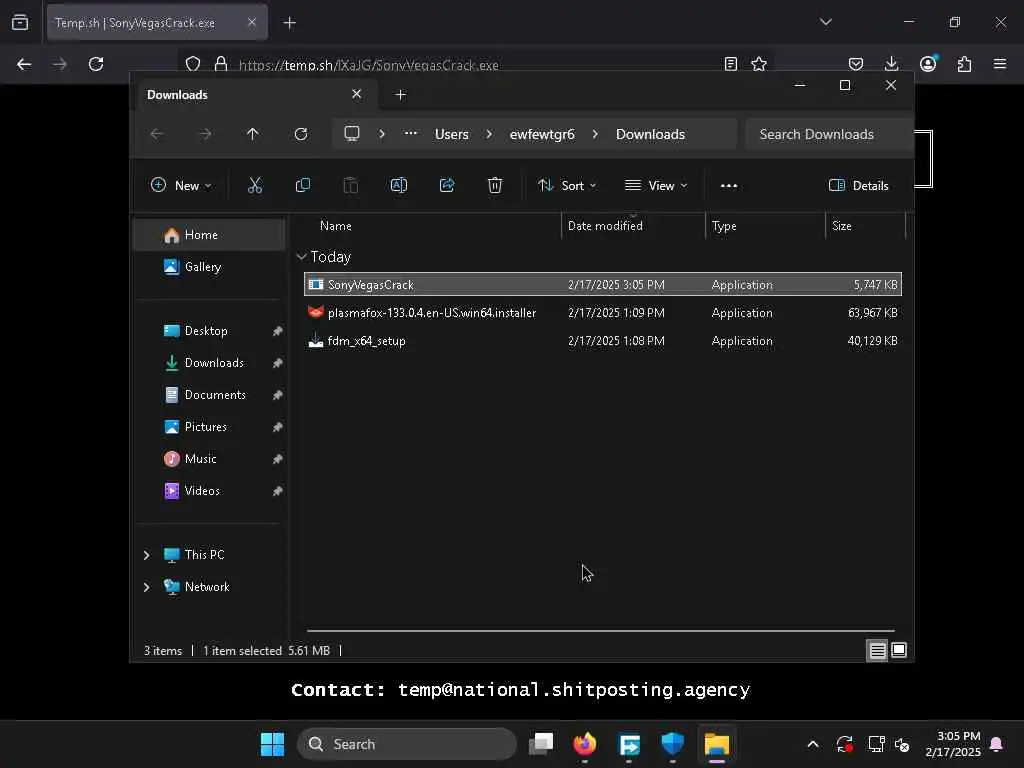Expand the Network tree node

[146, 587]
